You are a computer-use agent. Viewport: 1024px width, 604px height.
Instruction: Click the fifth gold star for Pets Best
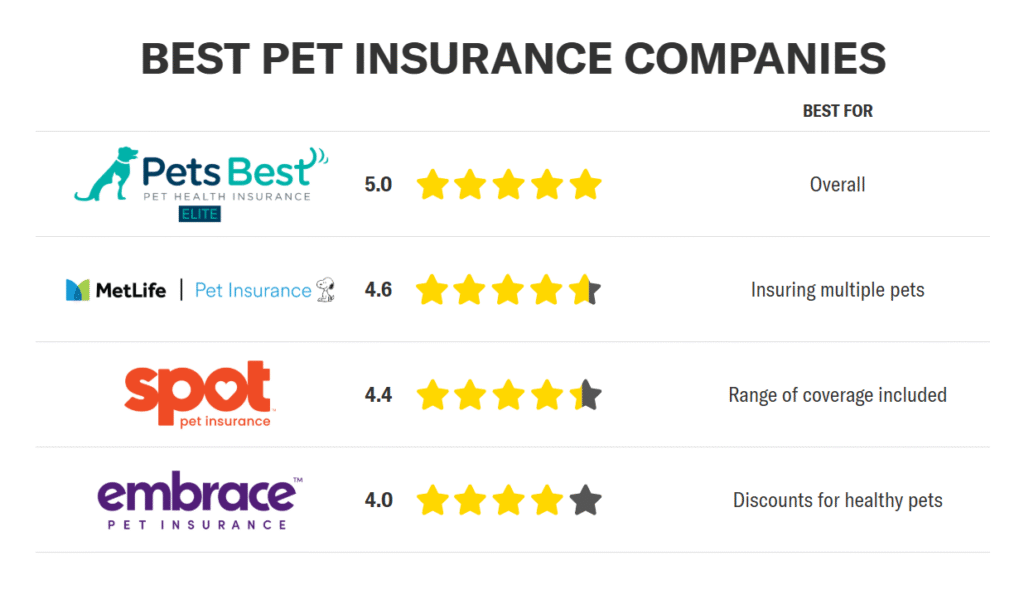(x=585, y=184)
